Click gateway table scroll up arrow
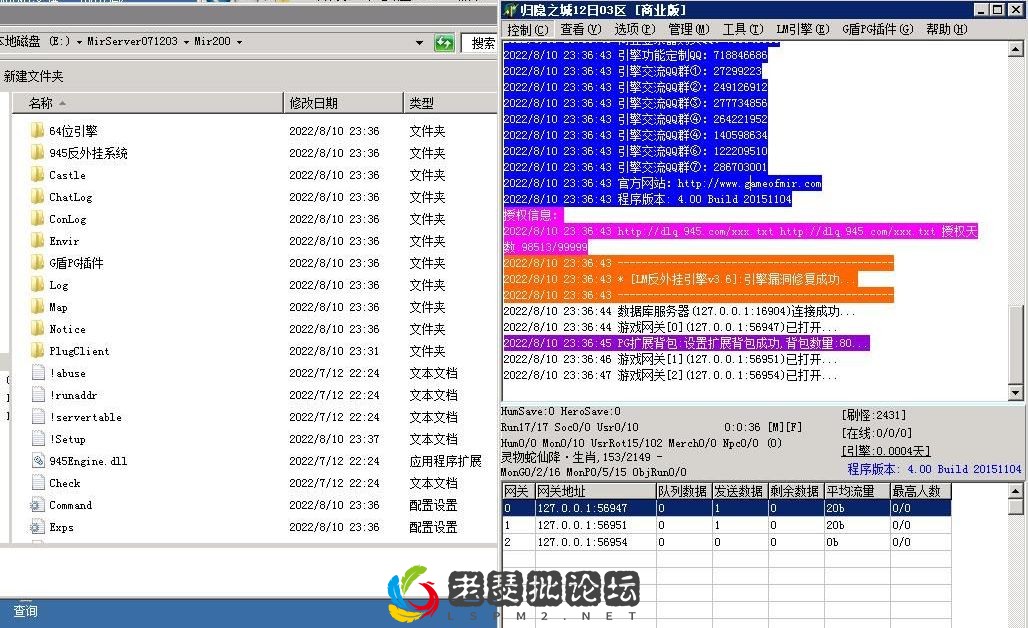Screen dimensions: 1028x628 pyautogui.click(x=1015, y=491)
